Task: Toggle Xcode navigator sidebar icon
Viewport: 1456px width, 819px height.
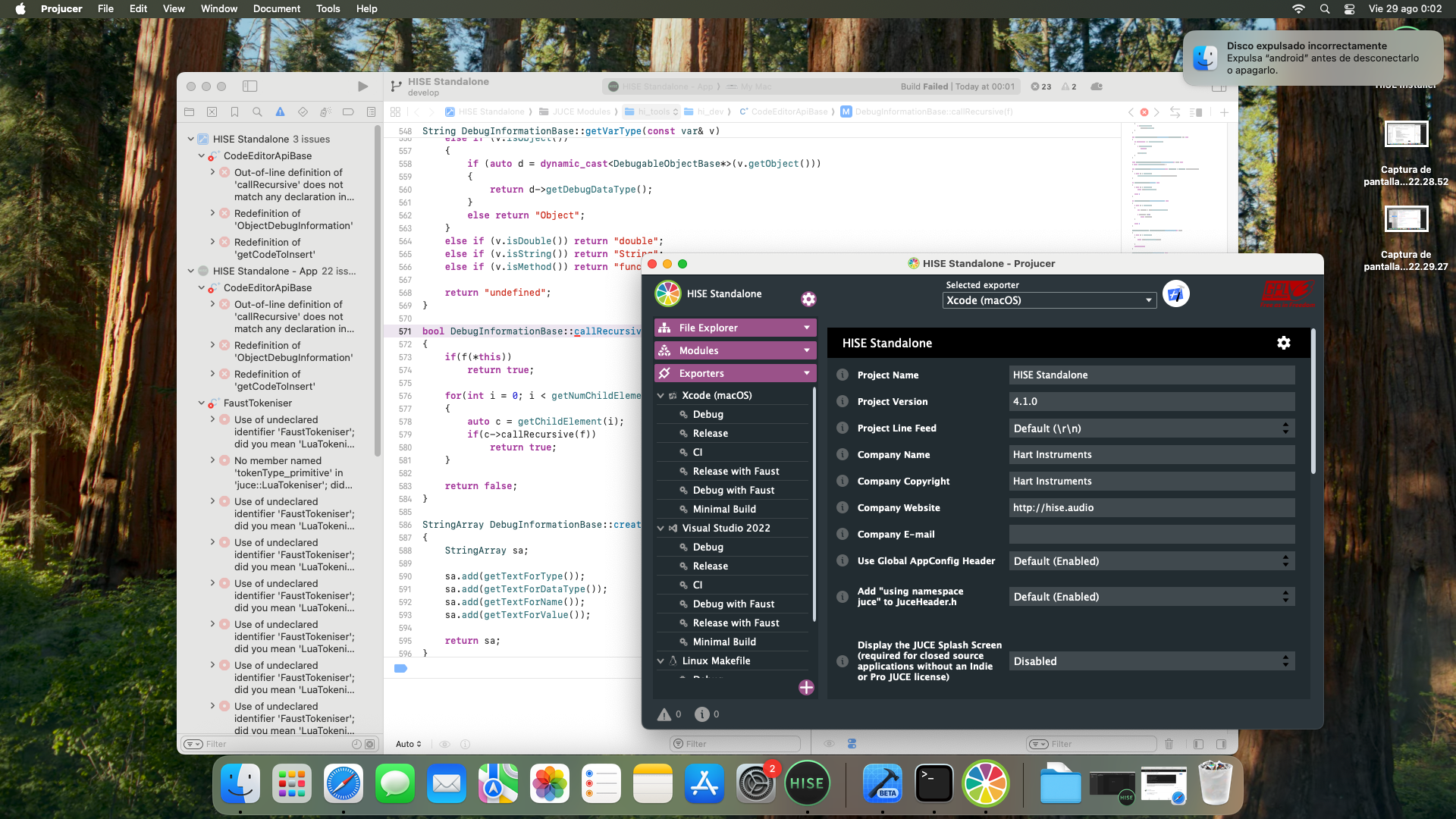Action: [249, 86]
